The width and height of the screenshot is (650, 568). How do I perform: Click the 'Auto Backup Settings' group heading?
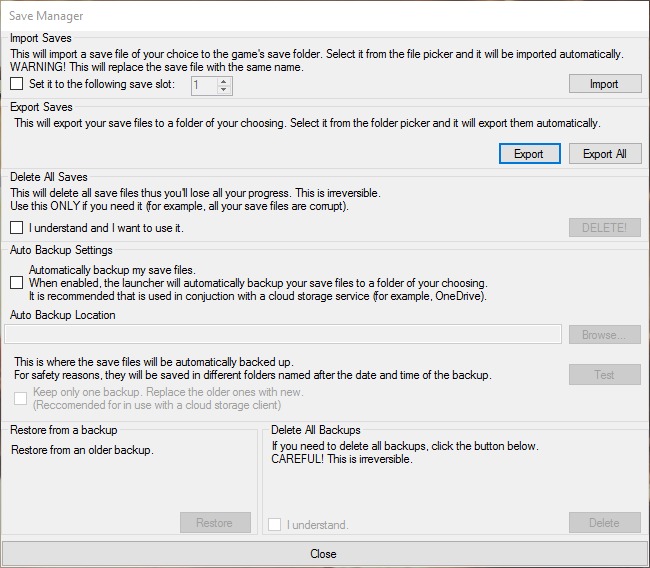pyautogui.click(x=61, y=250)
